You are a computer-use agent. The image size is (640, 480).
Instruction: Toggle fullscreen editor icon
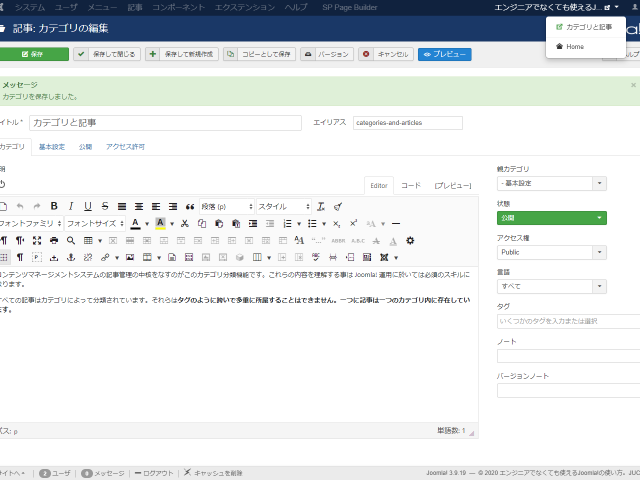37,241
